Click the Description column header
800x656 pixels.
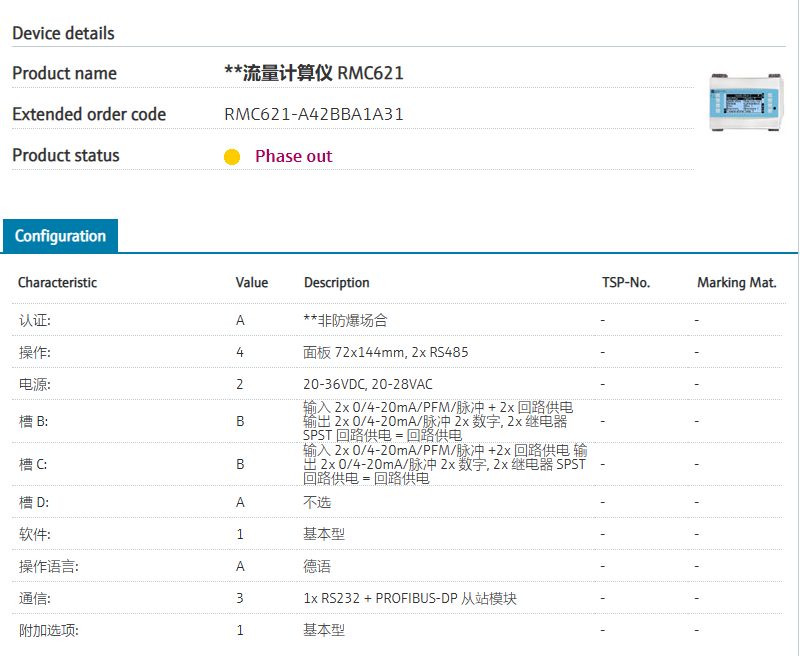[x=337, y=283]
